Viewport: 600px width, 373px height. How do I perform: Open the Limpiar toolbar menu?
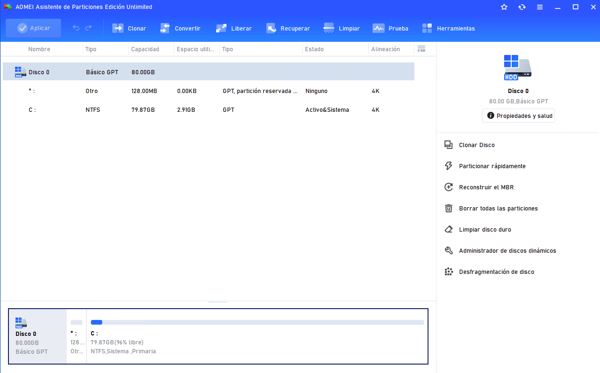(341, 28)
